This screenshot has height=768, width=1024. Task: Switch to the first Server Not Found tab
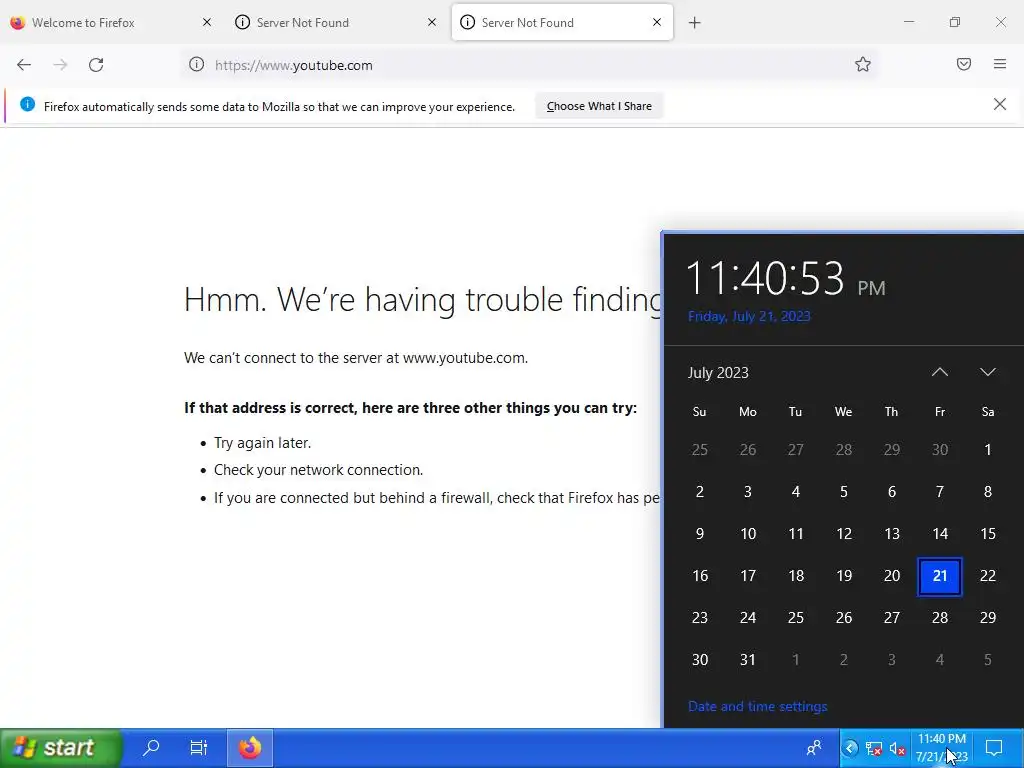[x=336, y=22]
